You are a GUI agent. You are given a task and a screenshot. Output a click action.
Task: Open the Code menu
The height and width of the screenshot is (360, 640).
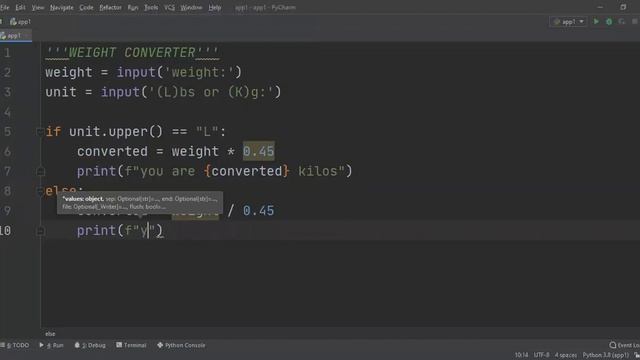pos(86,7)
